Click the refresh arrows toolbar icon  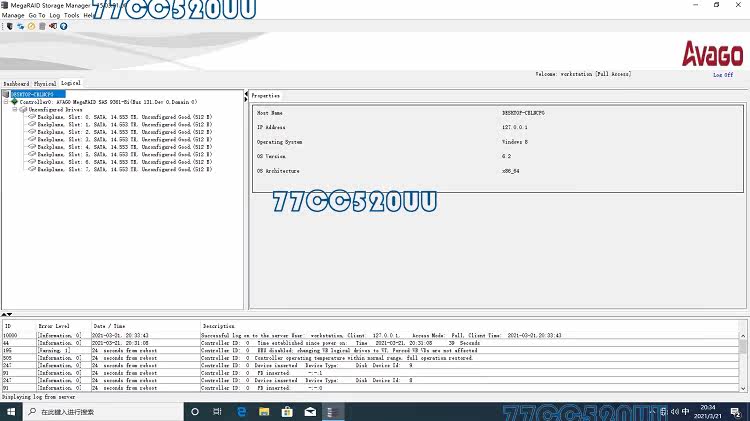tap(21, 26)
